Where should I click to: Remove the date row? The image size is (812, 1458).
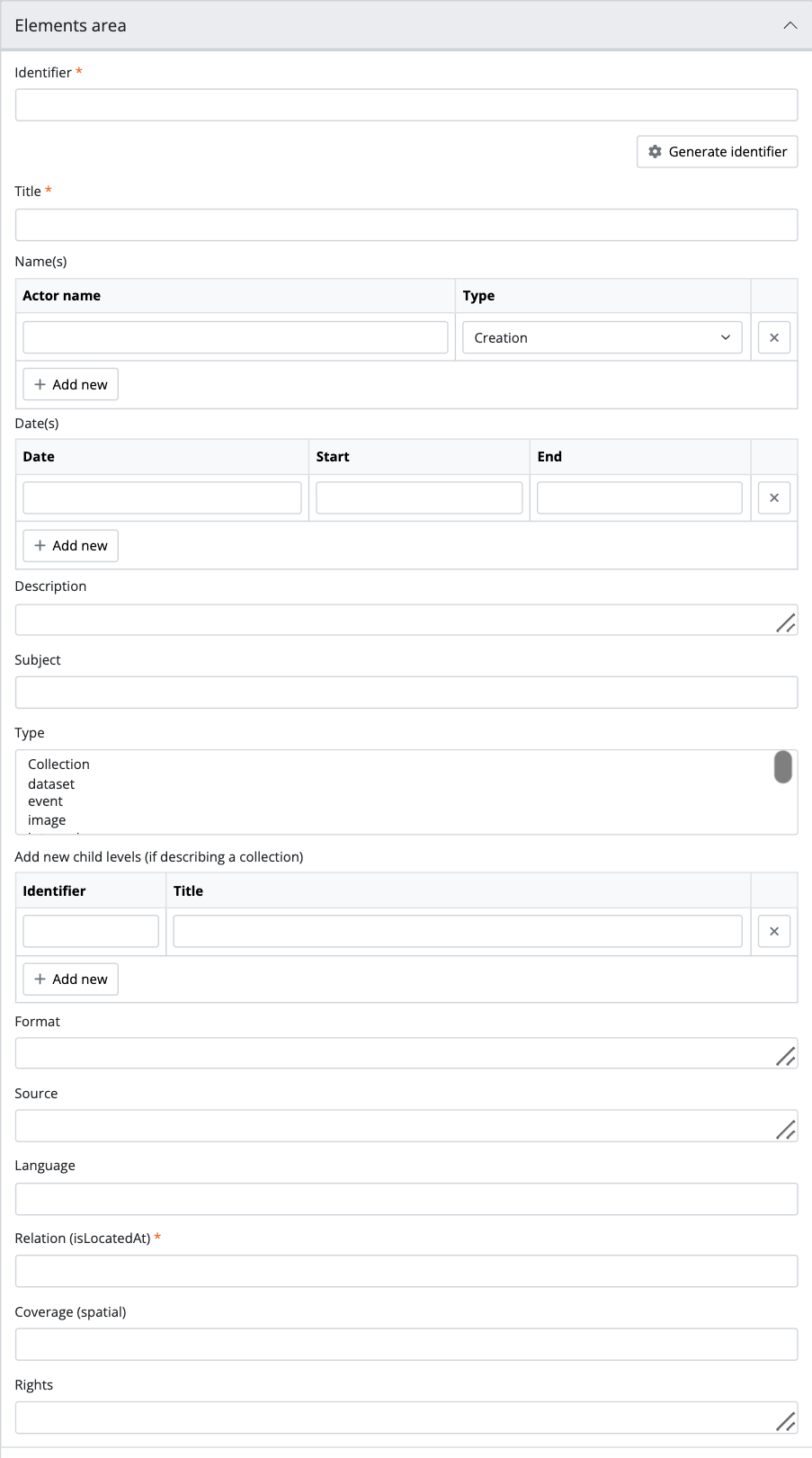773,497
